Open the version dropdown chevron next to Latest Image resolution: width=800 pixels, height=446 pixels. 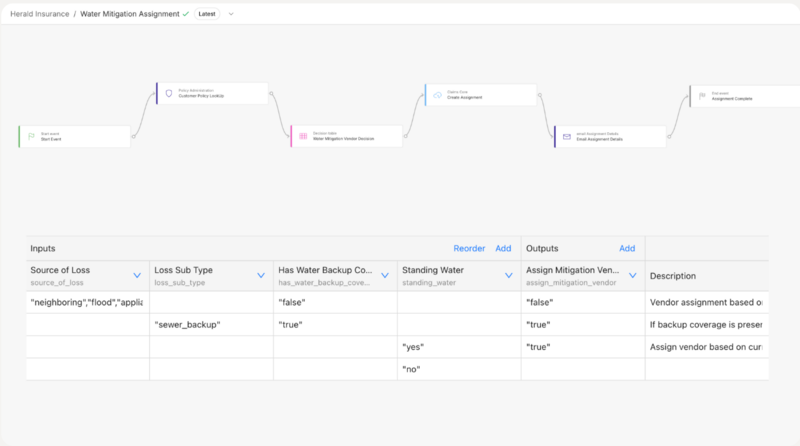232,14
